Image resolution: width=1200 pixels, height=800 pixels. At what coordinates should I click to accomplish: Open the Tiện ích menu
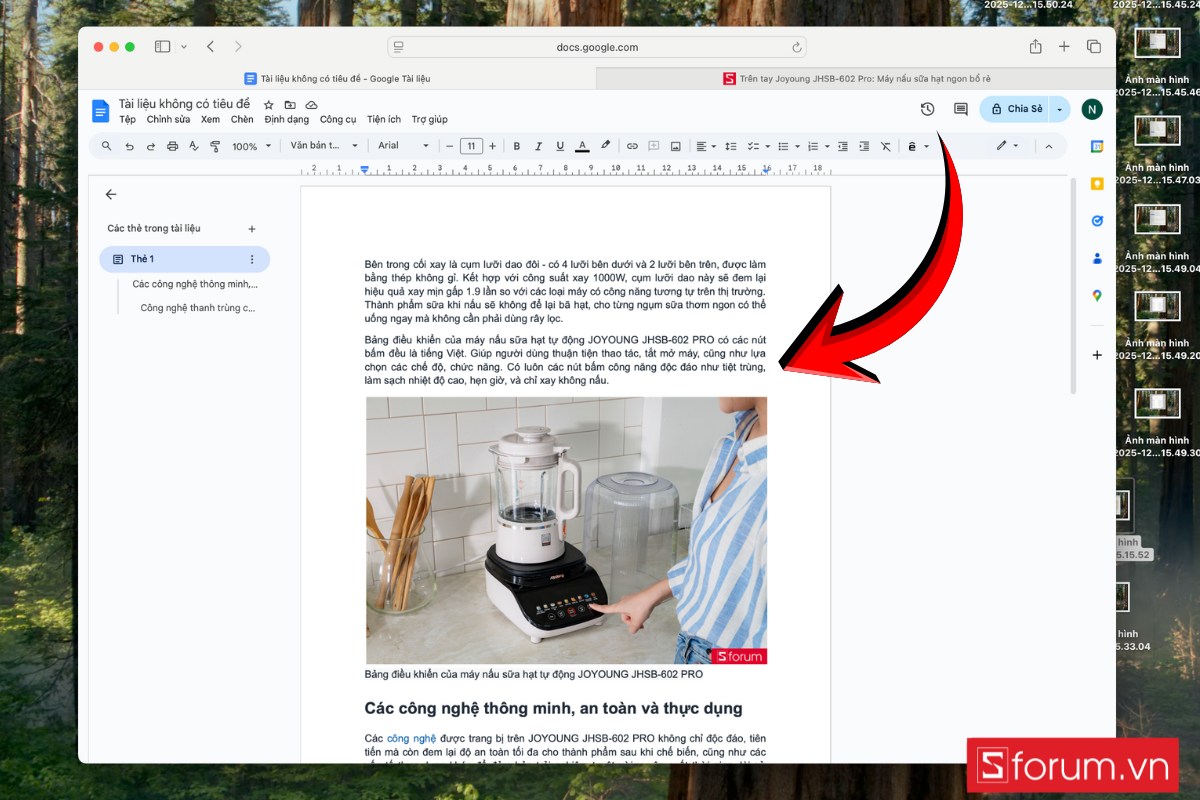pyautogui.click(x=384, y=119)
